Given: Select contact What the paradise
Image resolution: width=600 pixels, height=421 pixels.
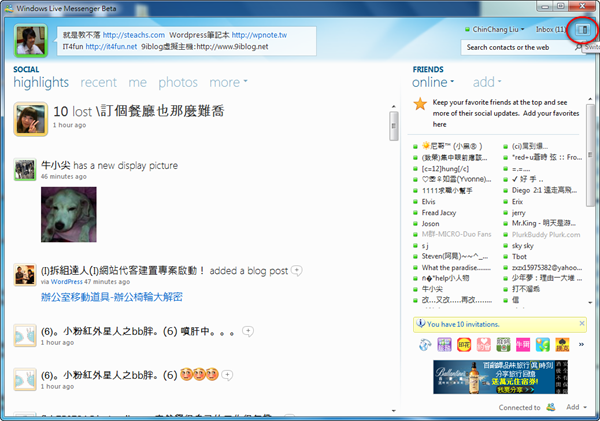Looking at the screenshot, I should (456, 268).
